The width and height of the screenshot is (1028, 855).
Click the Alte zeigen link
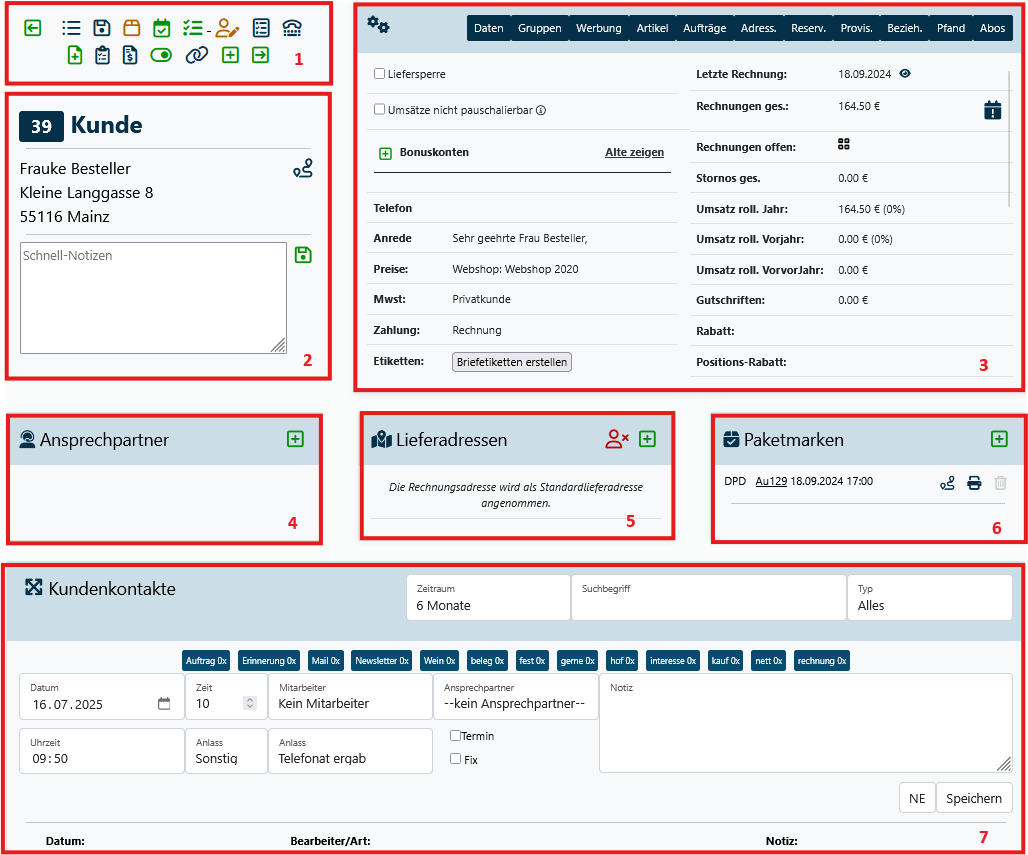634,153
